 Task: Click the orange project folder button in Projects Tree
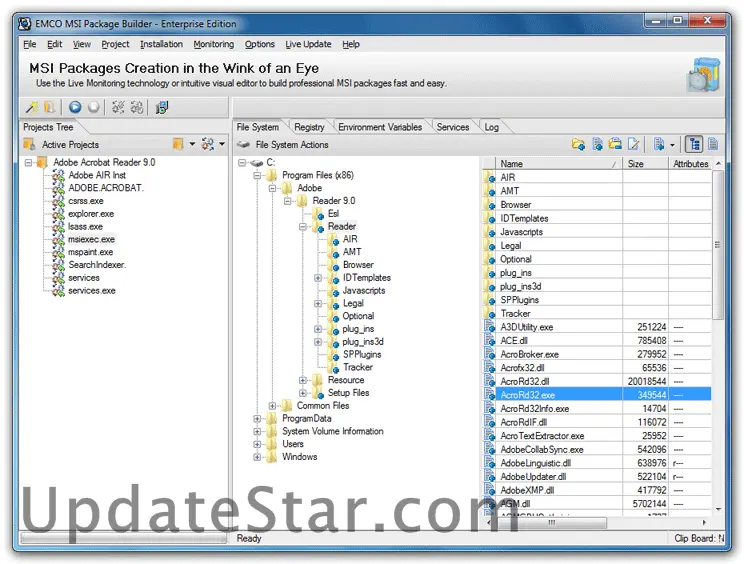178,144
